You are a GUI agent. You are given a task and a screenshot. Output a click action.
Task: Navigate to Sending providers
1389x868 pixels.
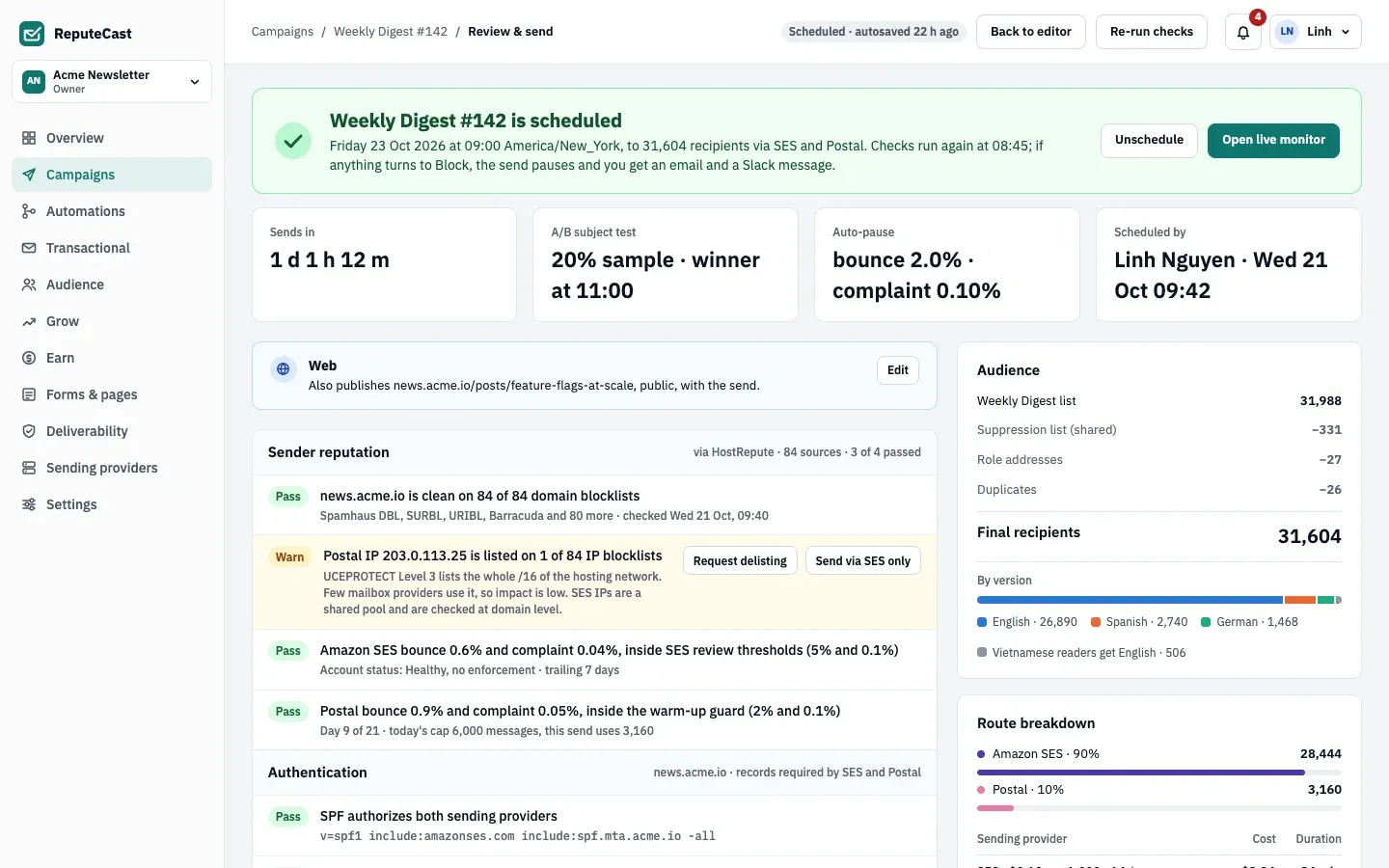pos(112,468)
